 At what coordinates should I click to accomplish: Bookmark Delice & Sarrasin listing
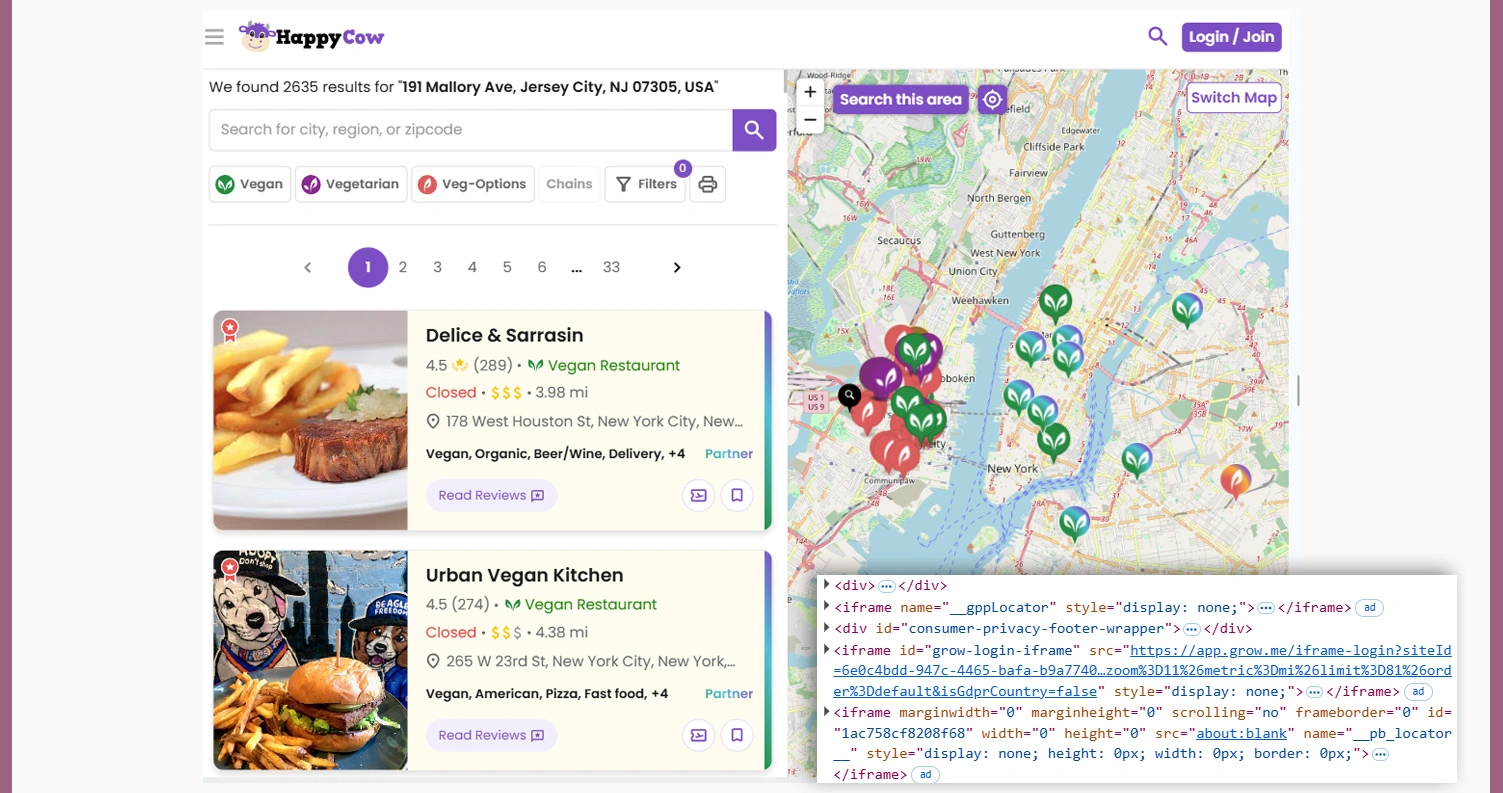(737, 495)
